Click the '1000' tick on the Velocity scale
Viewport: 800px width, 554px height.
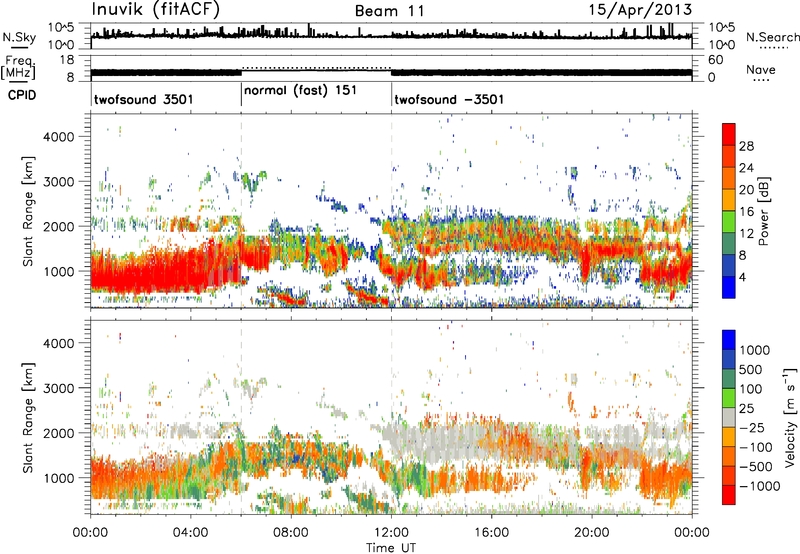754,350
